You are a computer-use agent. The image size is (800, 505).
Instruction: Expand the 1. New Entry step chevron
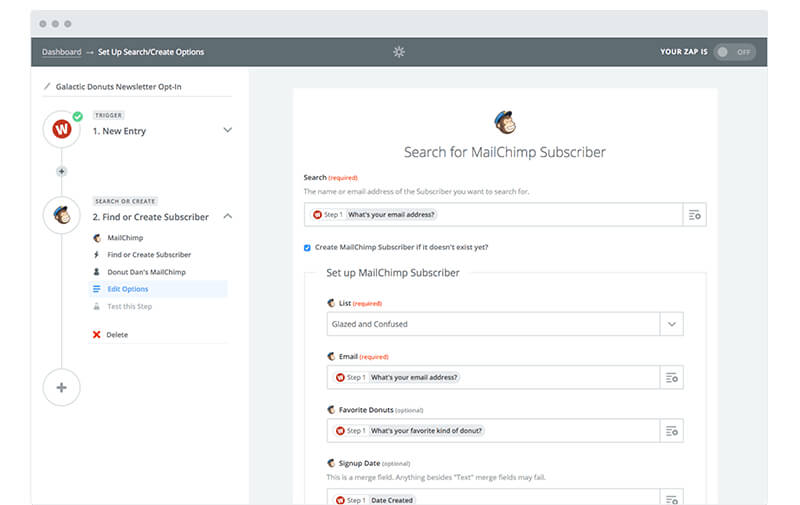[228, 130]
